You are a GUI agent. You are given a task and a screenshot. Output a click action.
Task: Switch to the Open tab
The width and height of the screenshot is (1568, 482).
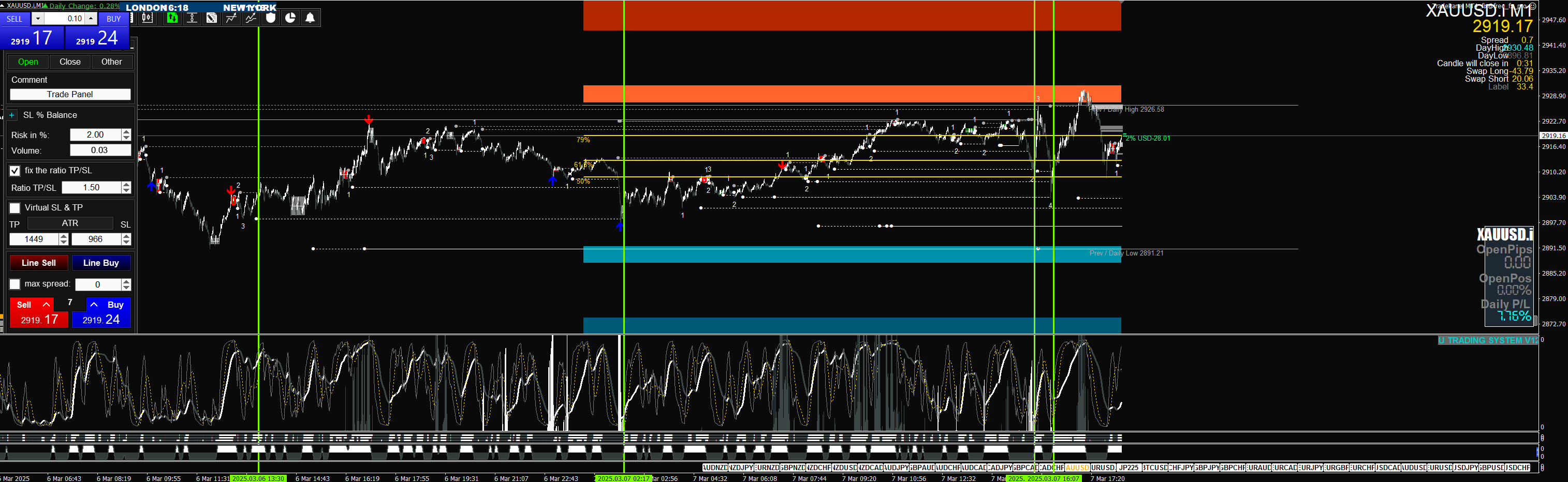click(28, 62)
